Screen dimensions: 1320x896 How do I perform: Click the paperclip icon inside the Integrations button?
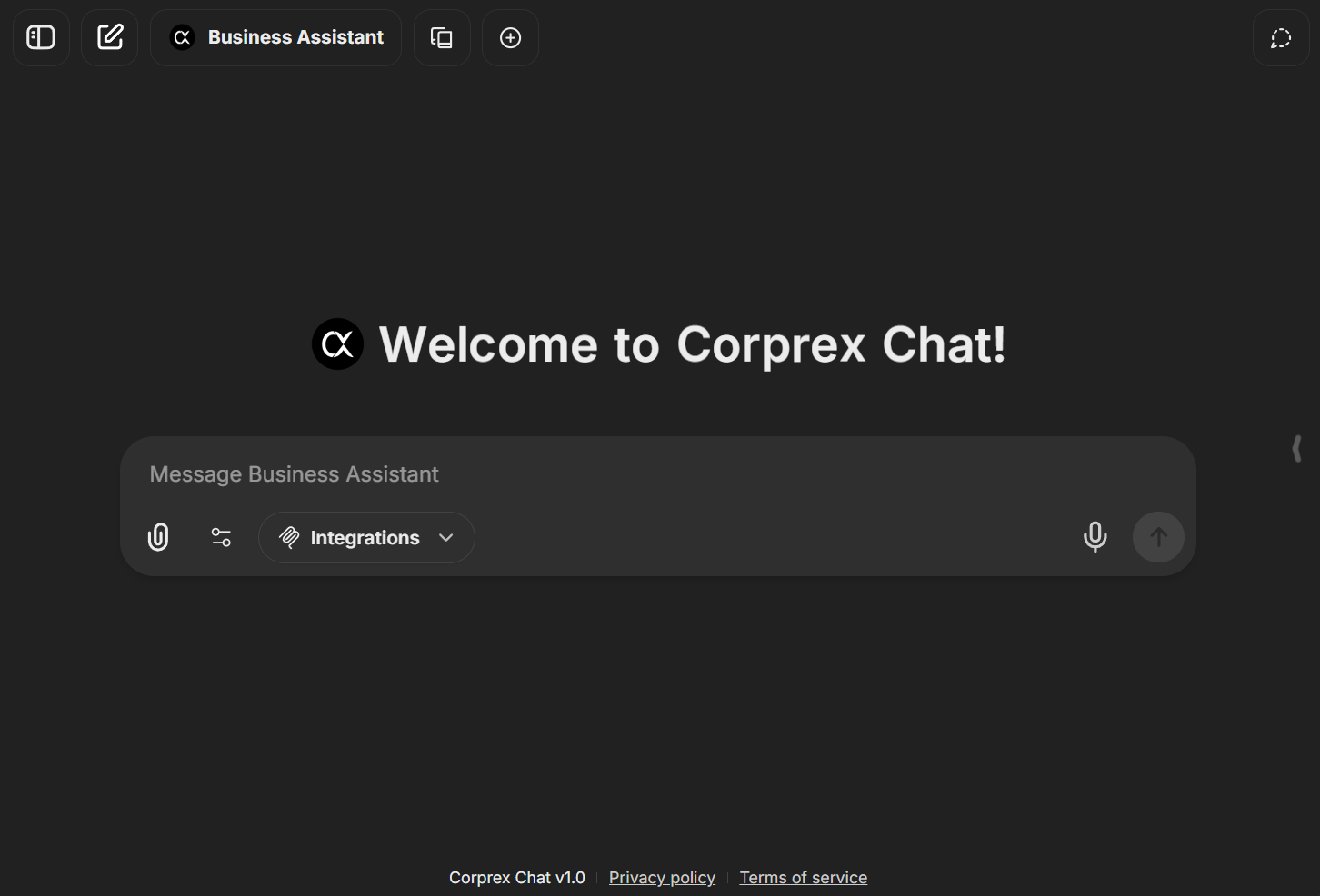pos(289,537)
